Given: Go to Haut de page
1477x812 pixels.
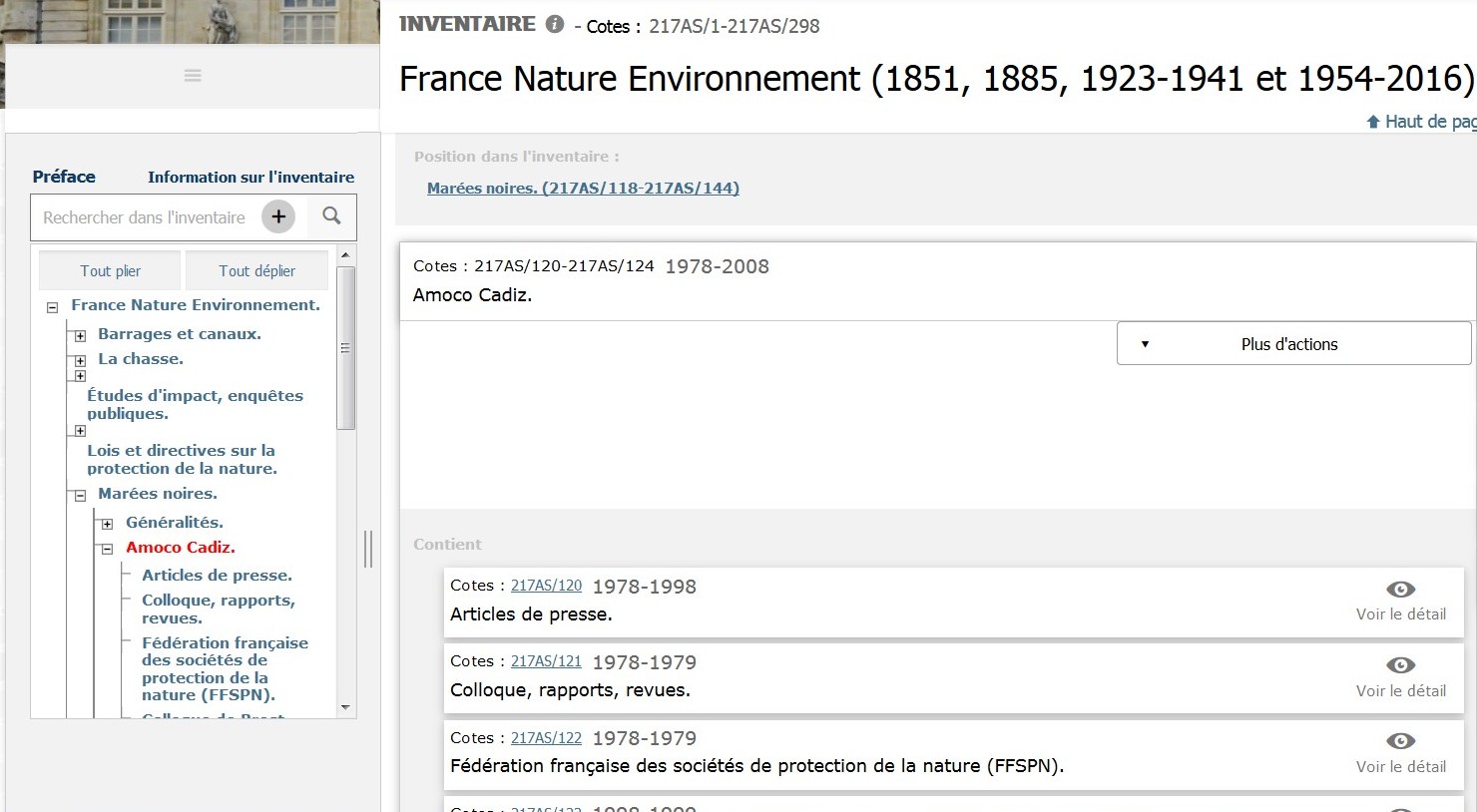Looking at the screenshot, I should click(x=1421, y=121).
